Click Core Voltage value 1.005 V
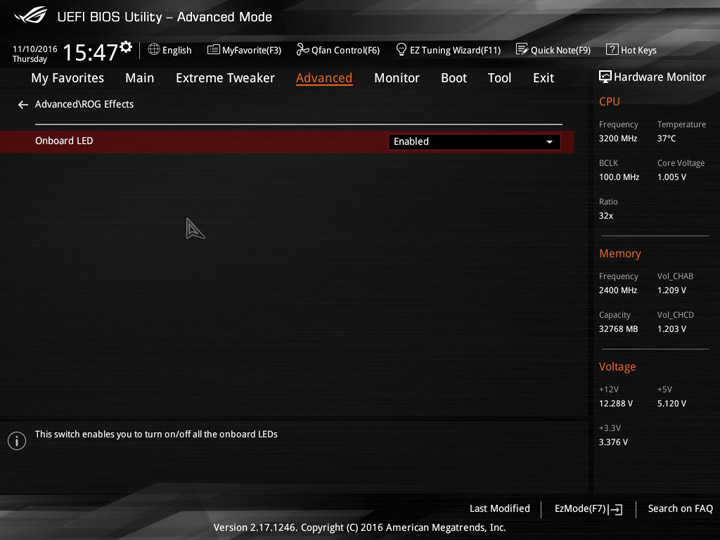 point(671,177)
